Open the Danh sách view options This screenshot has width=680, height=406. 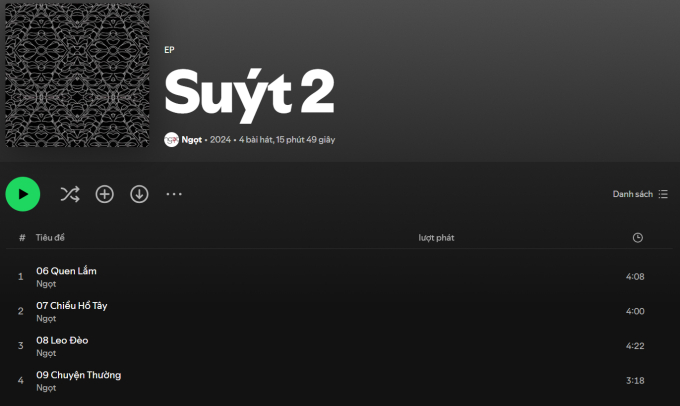[x=640, y=194]
